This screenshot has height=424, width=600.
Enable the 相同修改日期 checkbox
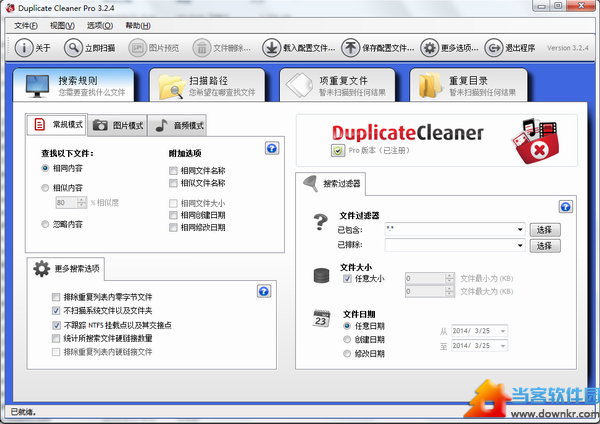tap(173, 227)
